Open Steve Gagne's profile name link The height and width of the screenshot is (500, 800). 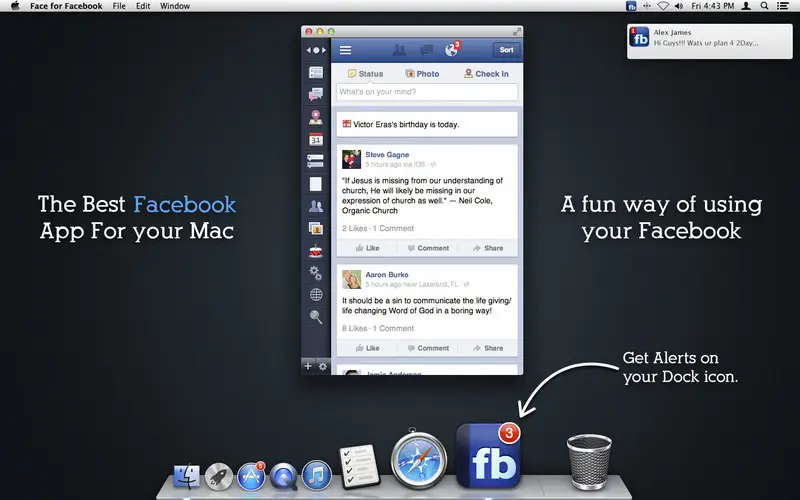pyautogui.click(x=387, y=155)
